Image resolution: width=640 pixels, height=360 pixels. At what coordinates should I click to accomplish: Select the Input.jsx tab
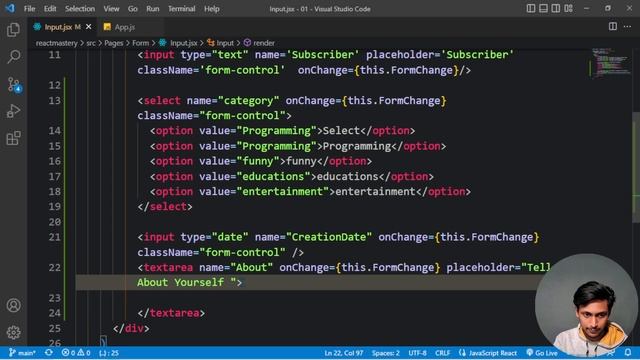pos(57,27)
